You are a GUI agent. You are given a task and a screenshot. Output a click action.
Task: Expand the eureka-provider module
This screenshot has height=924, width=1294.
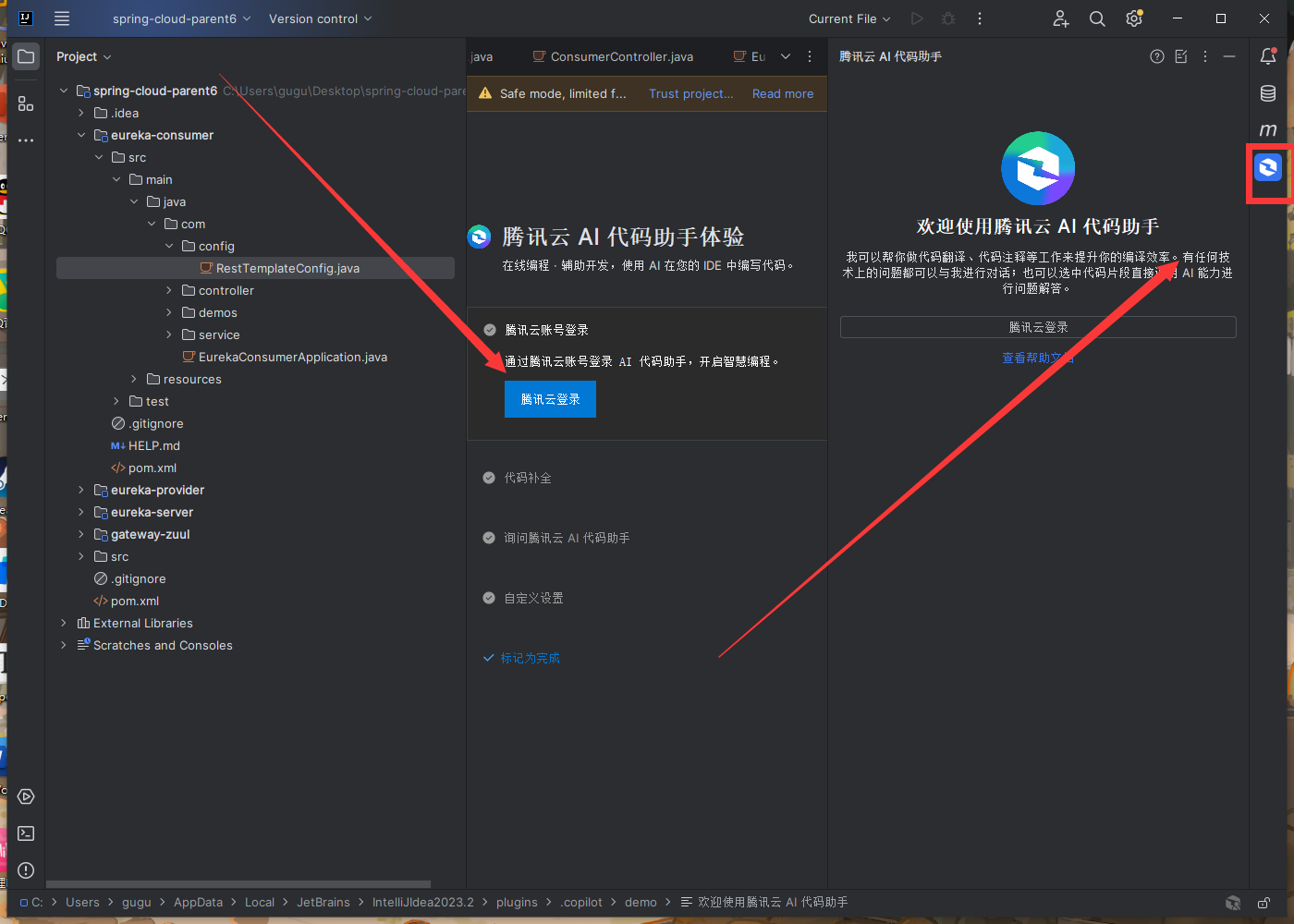[81, 490]
